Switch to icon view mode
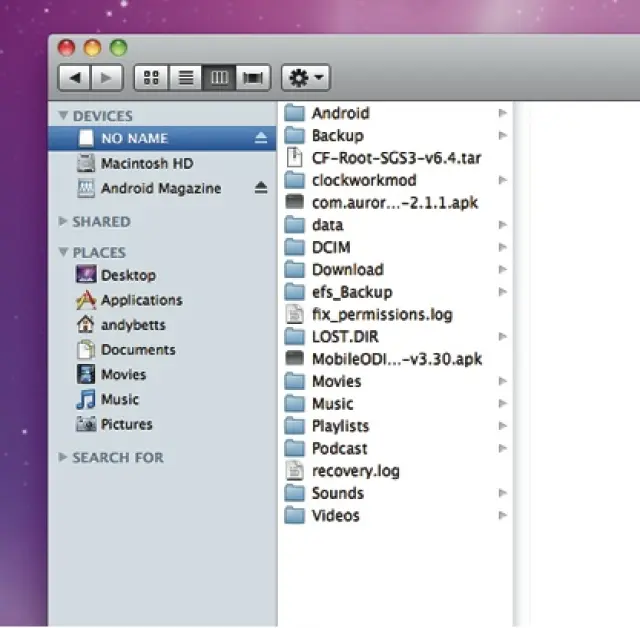This screenshot has width=640, height=628. pyautogui.click(x=151, y=78)
